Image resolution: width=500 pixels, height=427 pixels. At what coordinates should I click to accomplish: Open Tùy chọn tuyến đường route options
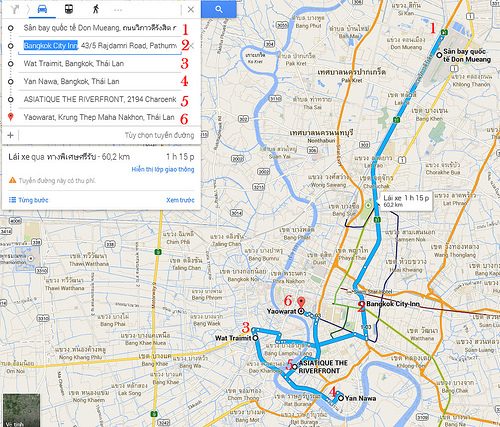pyautogui.click(x=159, y=135)
